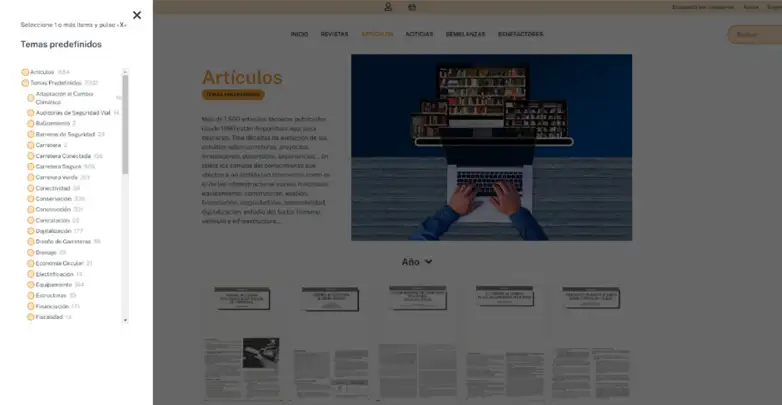Image resolution: width=782 pixels, height=405 pixels.
Task: Open the Noticias menu item
Action: click(x=419, y=34)
